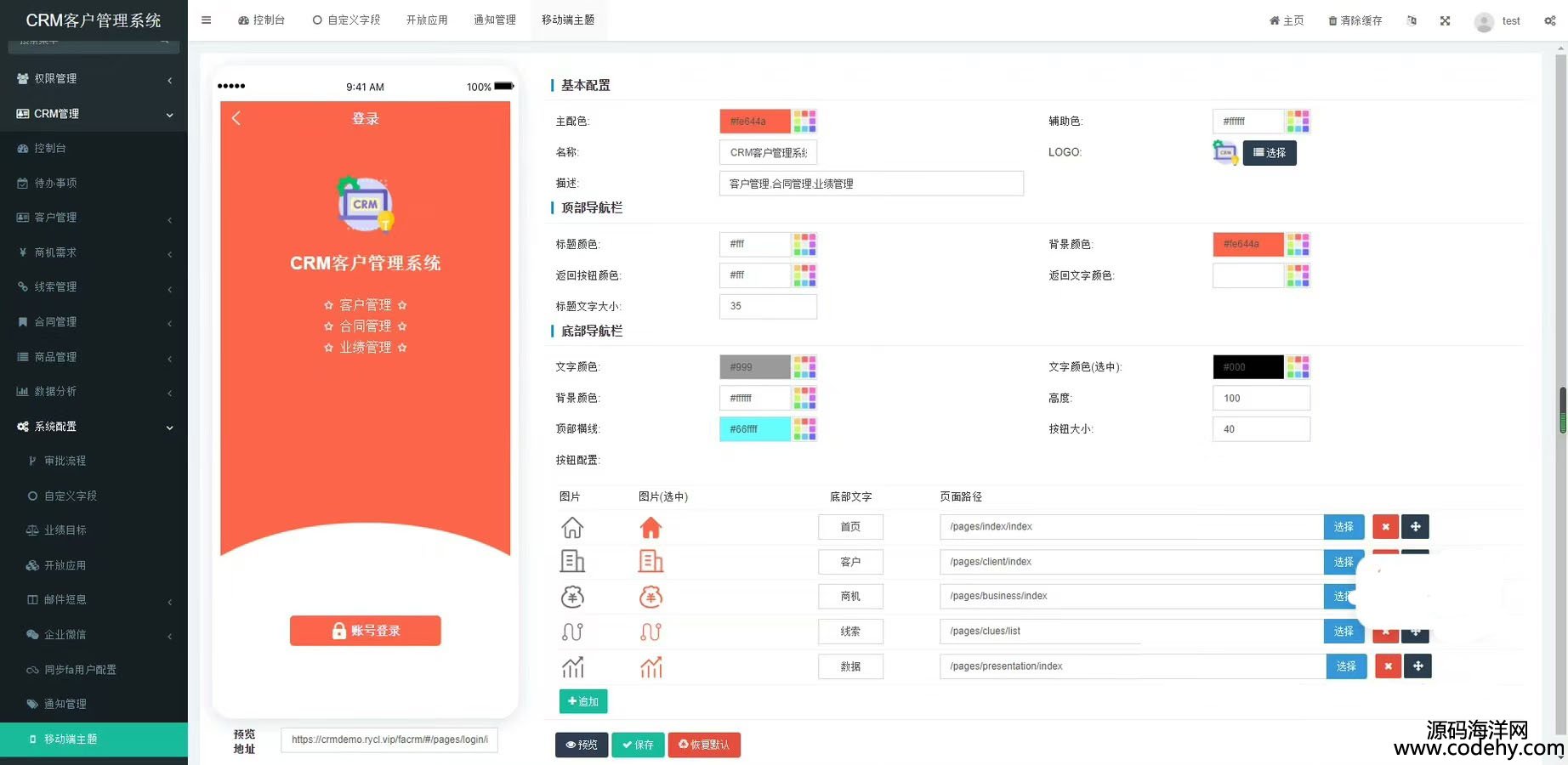Click the building outline icon in 客户 row

click(x=572, y=561)
